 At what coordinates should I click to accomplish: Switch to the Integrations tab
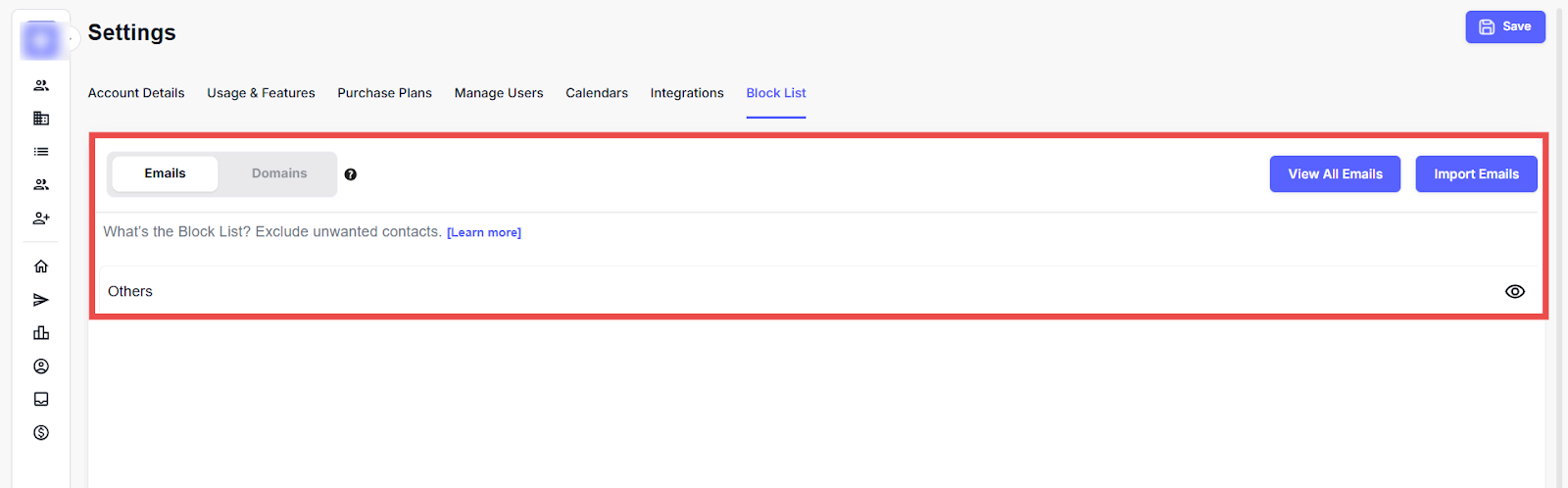click(x=687, y=93)
